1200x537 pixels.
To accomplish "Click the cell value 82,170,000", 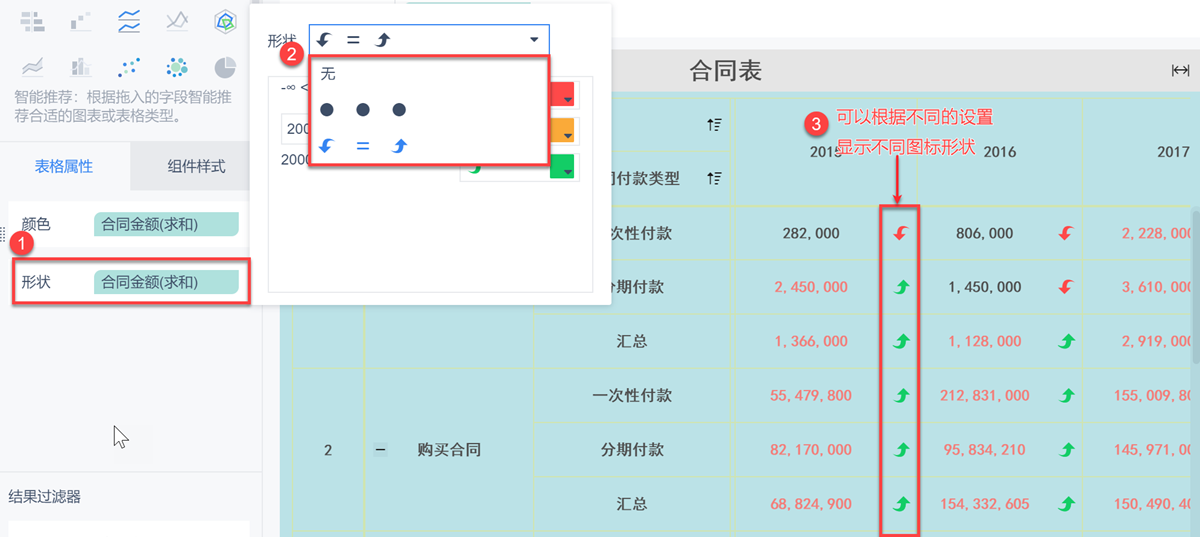I will coord(811,449).
